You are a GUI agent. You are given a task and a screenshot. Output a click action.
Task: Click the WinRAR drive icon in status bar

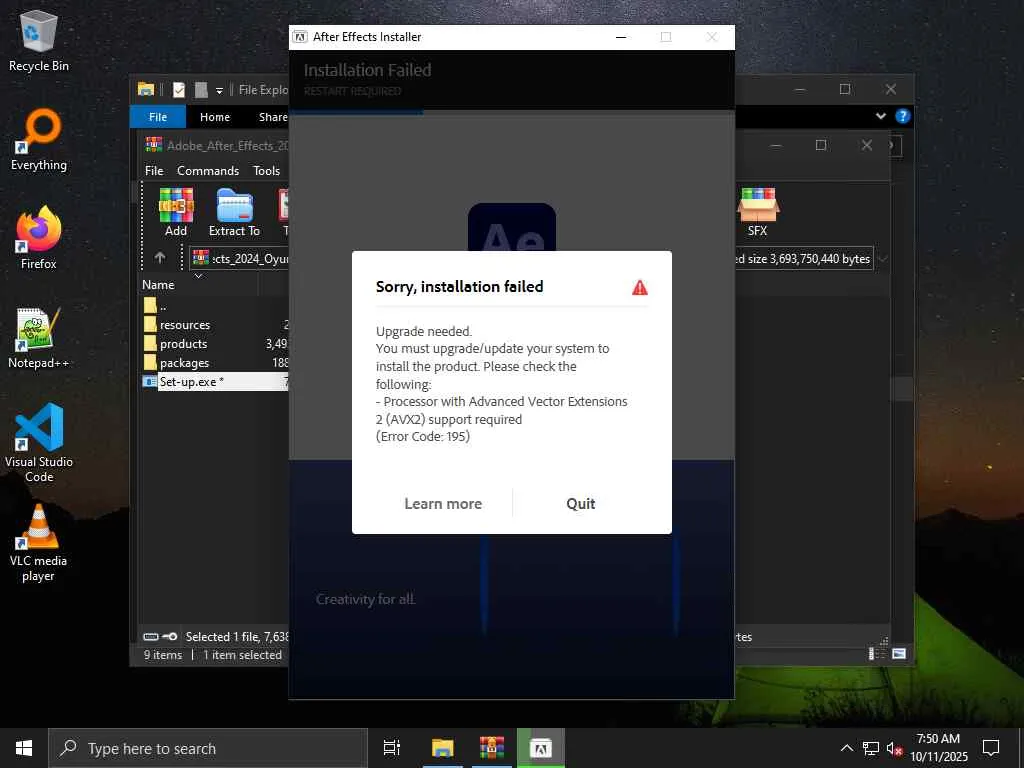click(151, 637)
